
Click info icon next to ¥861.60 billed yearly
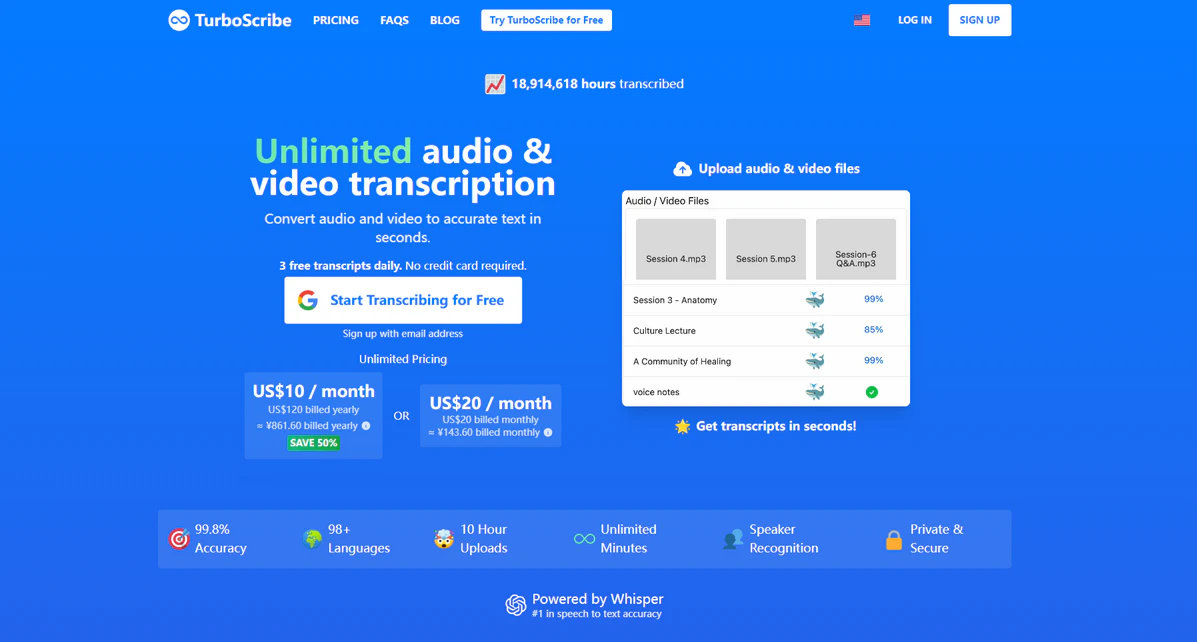tap(366, 426)
